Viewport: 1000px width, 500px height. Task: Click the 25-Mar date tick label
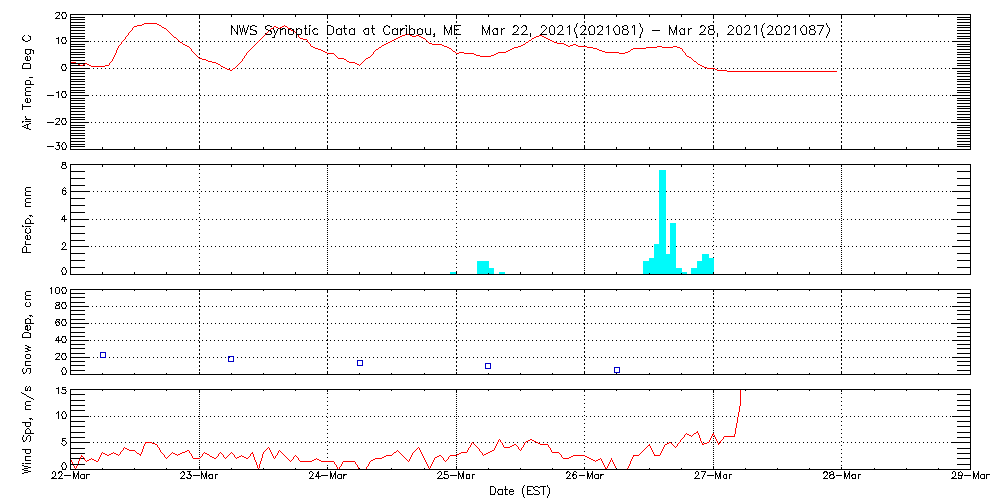click(457, 478)
